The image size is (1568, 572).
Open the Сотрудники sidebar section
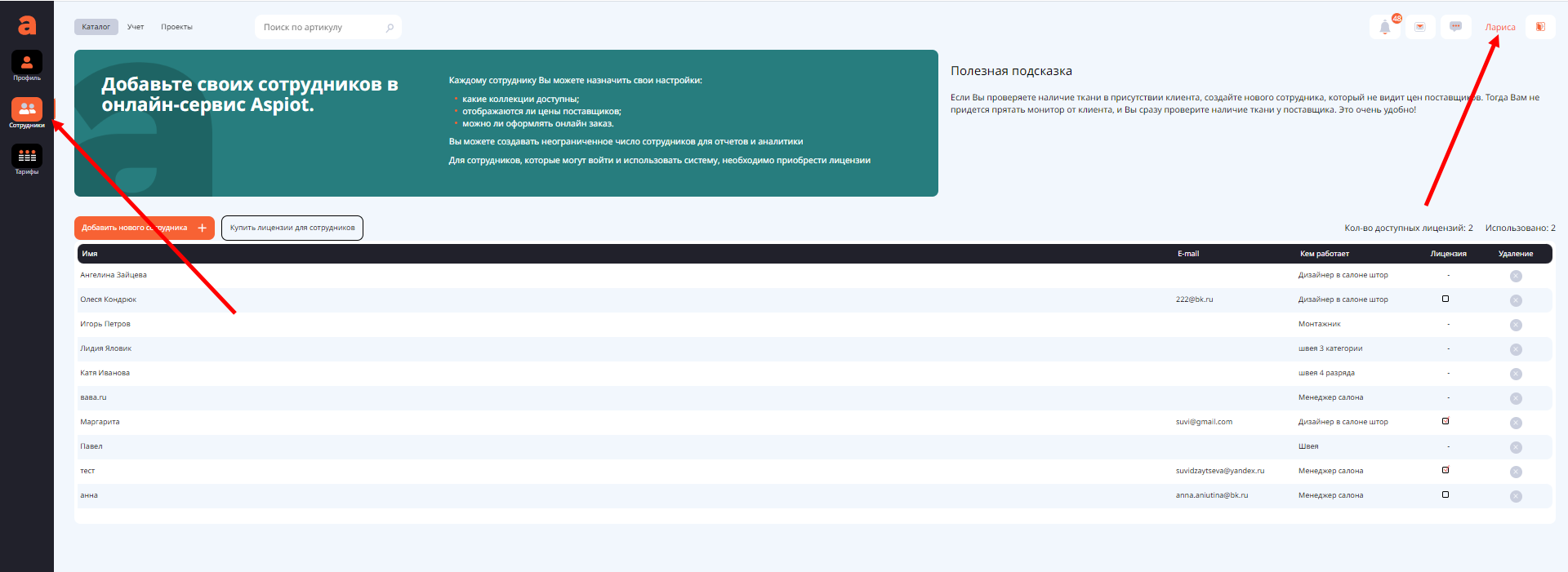click(x=27, y=112)
